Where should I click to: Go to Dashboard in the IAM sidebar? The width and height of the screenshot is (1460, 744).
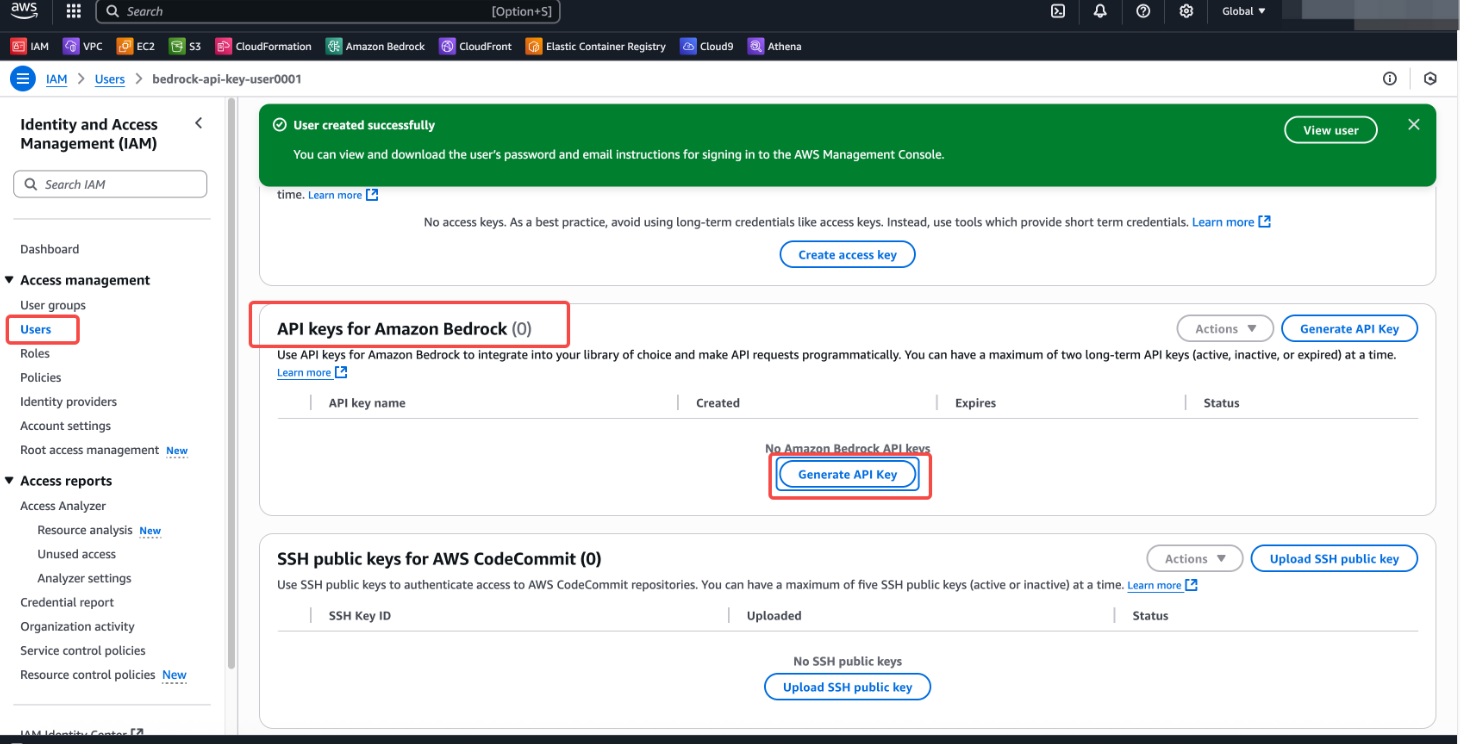49,249
